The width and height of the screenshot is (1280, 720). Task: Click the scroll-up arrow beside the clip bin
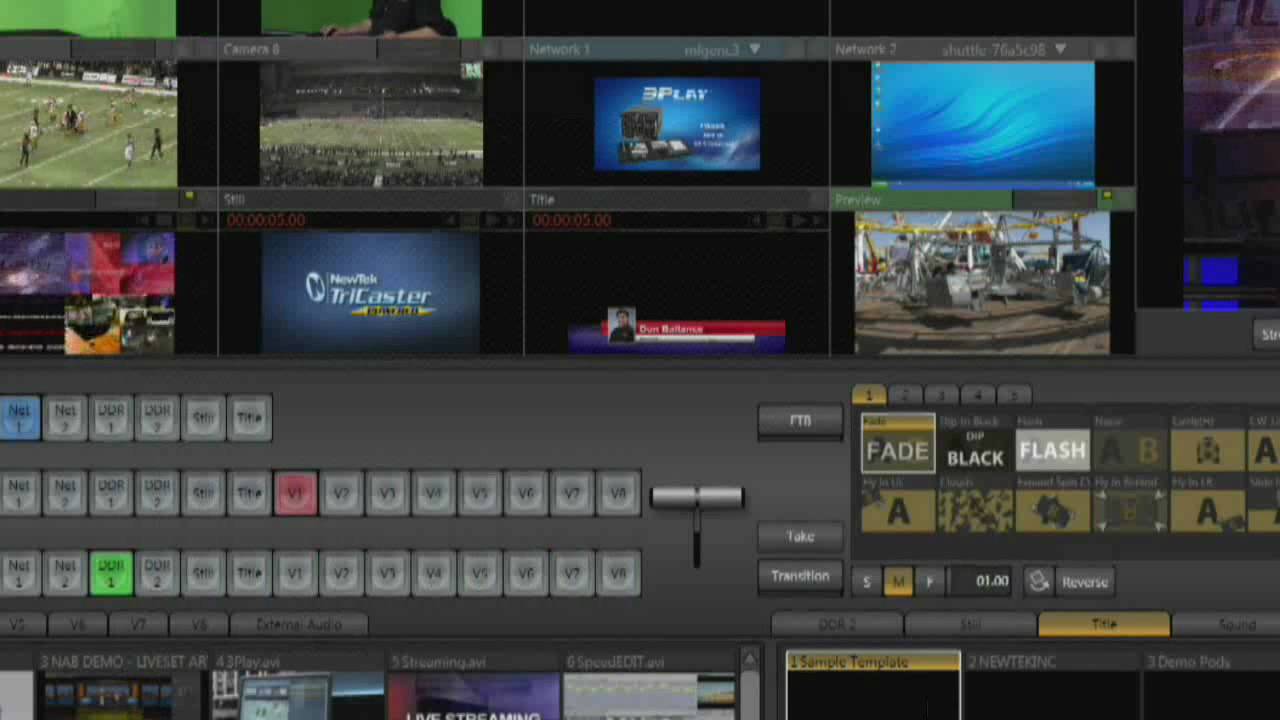750,658
